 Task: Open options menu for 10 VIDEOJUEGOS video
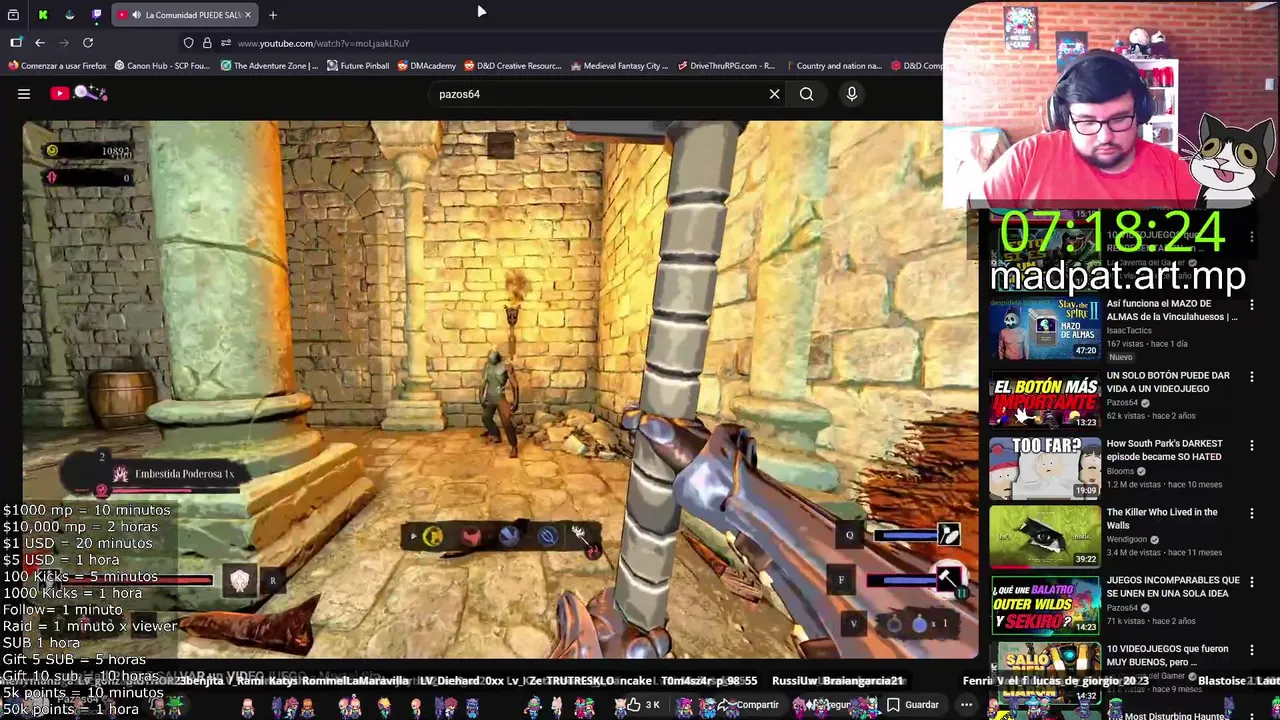click(x=1251, y=650)
